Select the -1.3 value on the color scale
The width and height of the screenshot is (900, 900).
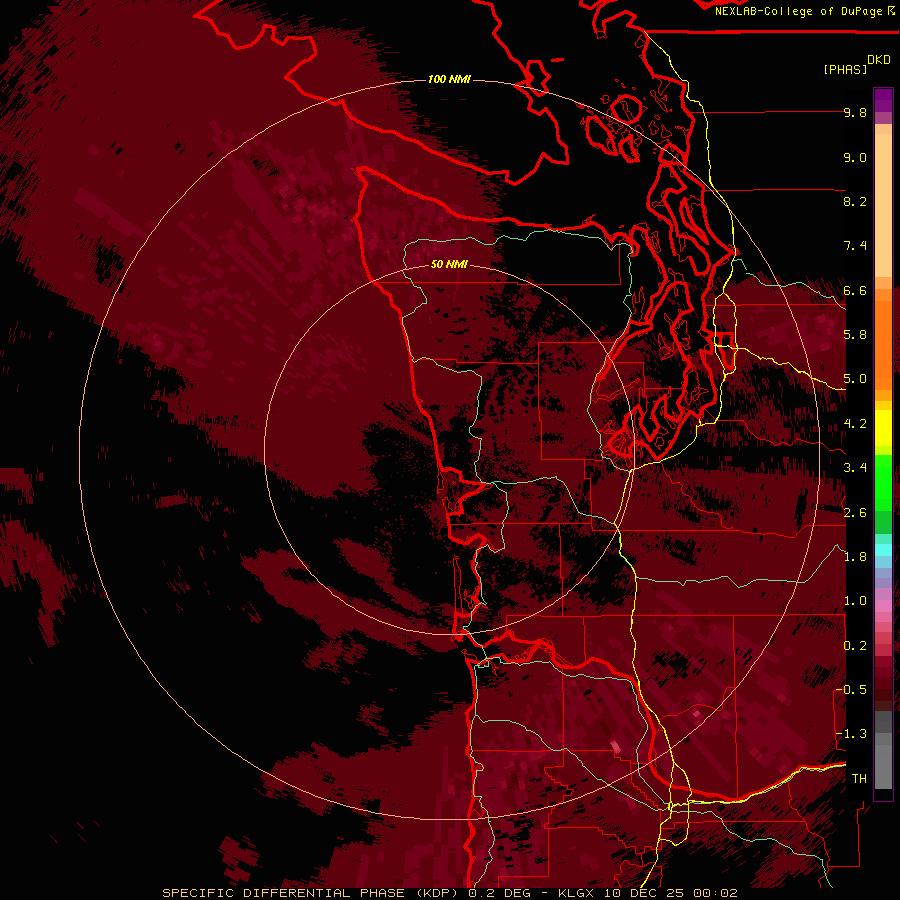(x=851, y=734)
